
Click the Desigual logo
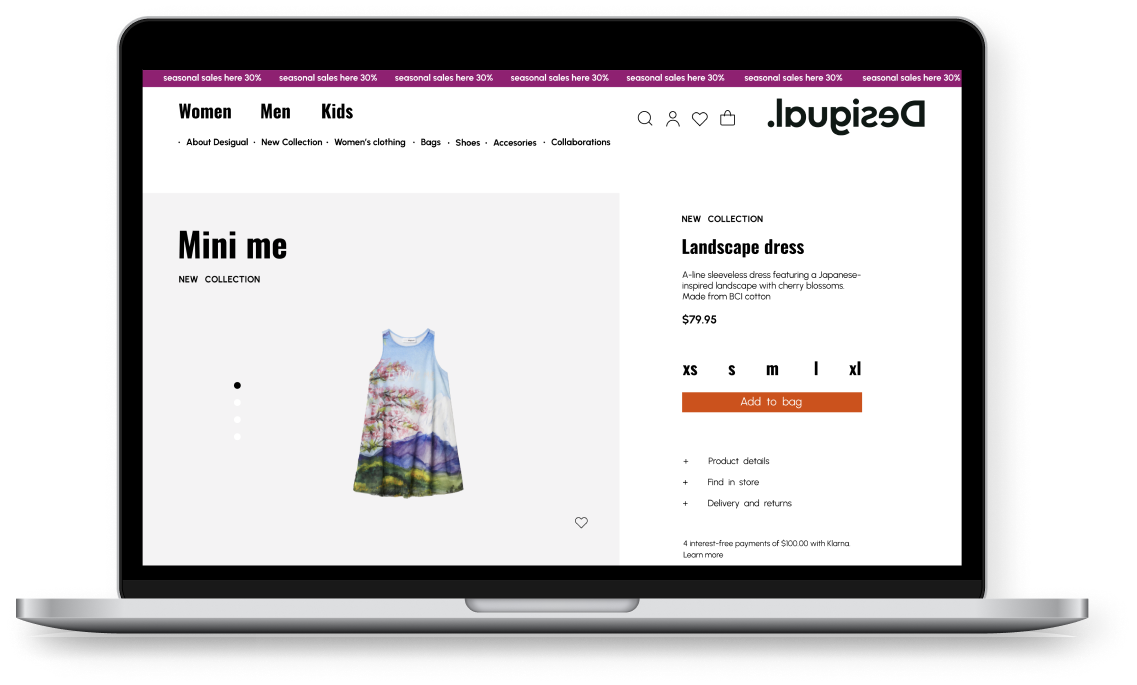coord(846,116)
